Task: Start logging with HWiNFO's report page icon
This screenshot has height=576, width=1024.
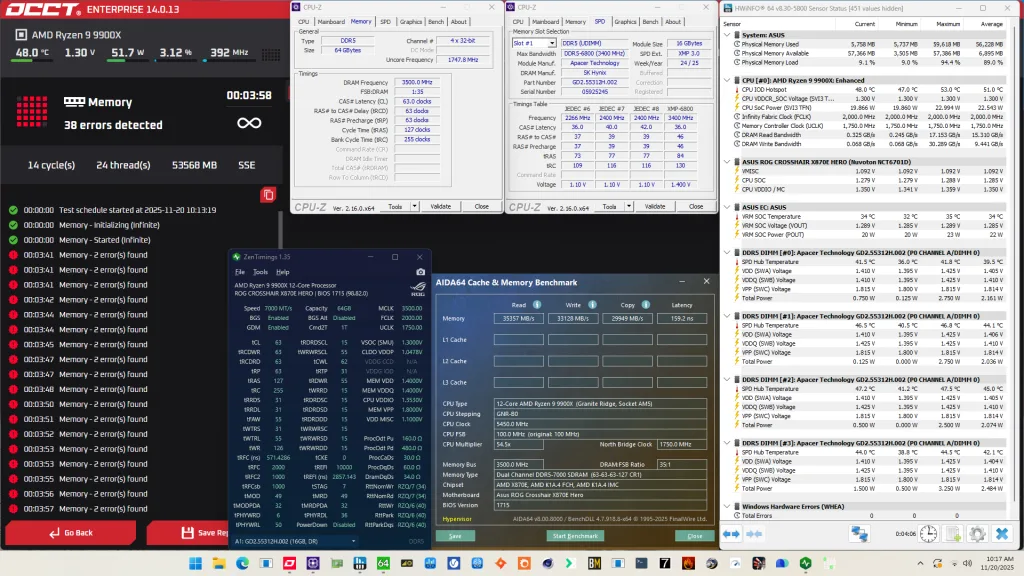Action: pos(952,534)
